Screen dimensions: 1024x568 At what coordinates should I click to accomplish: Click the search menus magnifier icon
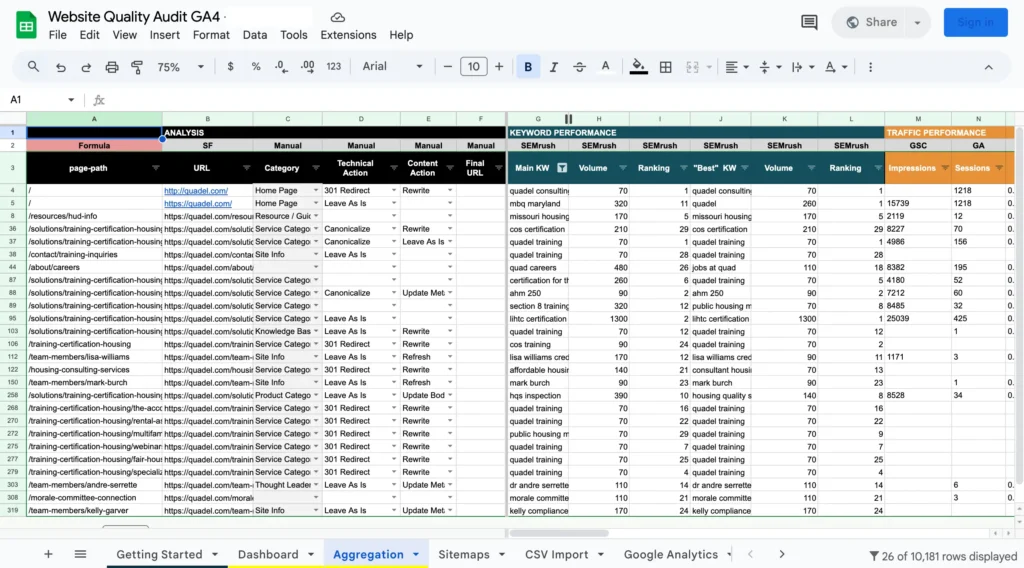[33, 67]
